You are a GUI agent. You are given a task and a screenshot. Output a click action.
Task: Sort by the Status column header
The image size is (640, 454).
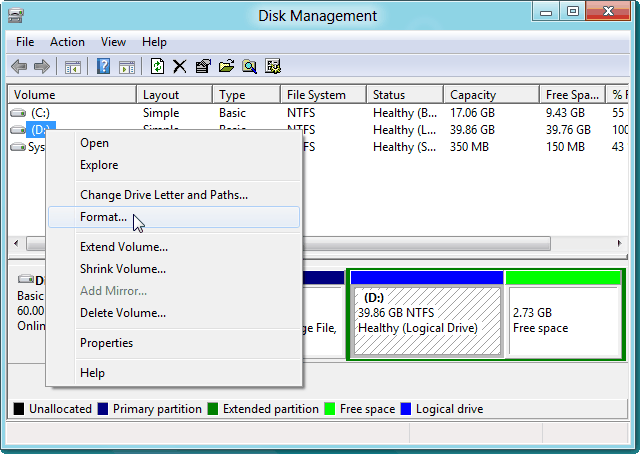coord(405,95)
